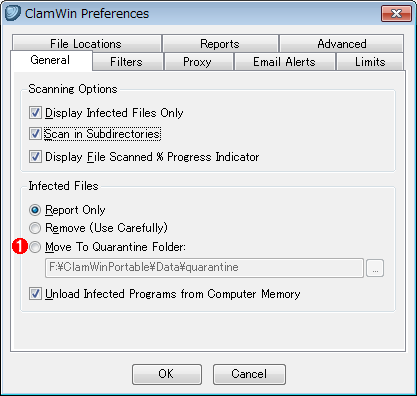Image resolution: width=417 pixels, height=396 pixels.
Task: Select Report Only radio option
Action: 35,210
